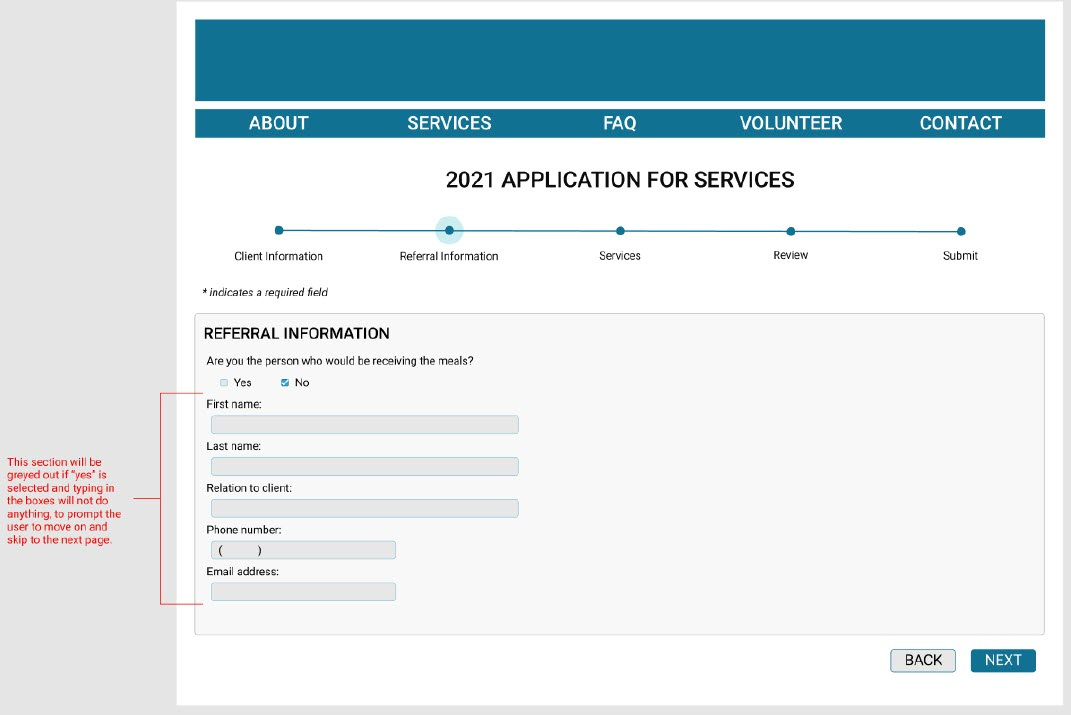
Task: Toggle the meal recipient question to Yes
Action: [x=223, y=382]
